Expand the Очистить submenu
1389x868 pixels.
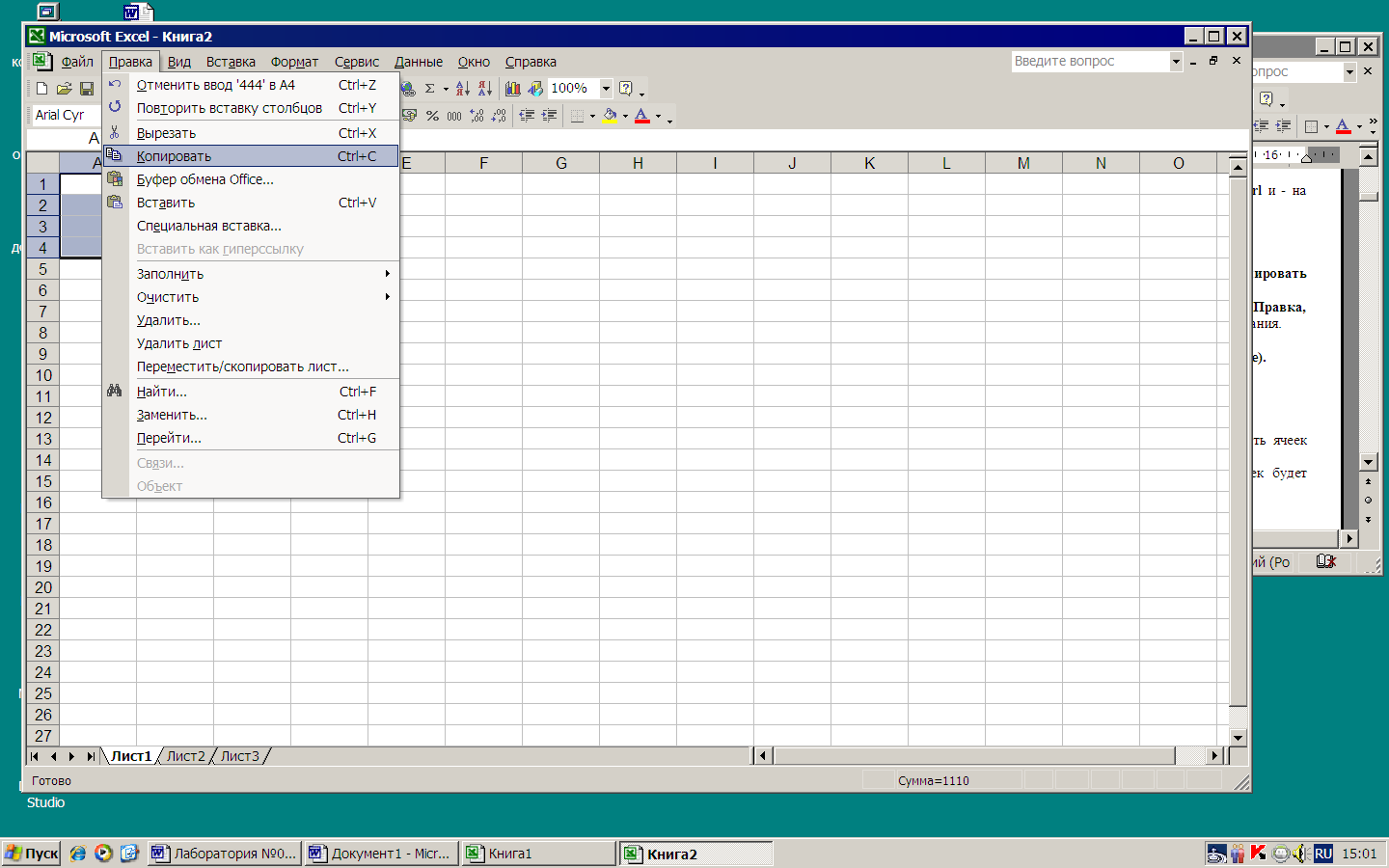[x=251, y=297]
